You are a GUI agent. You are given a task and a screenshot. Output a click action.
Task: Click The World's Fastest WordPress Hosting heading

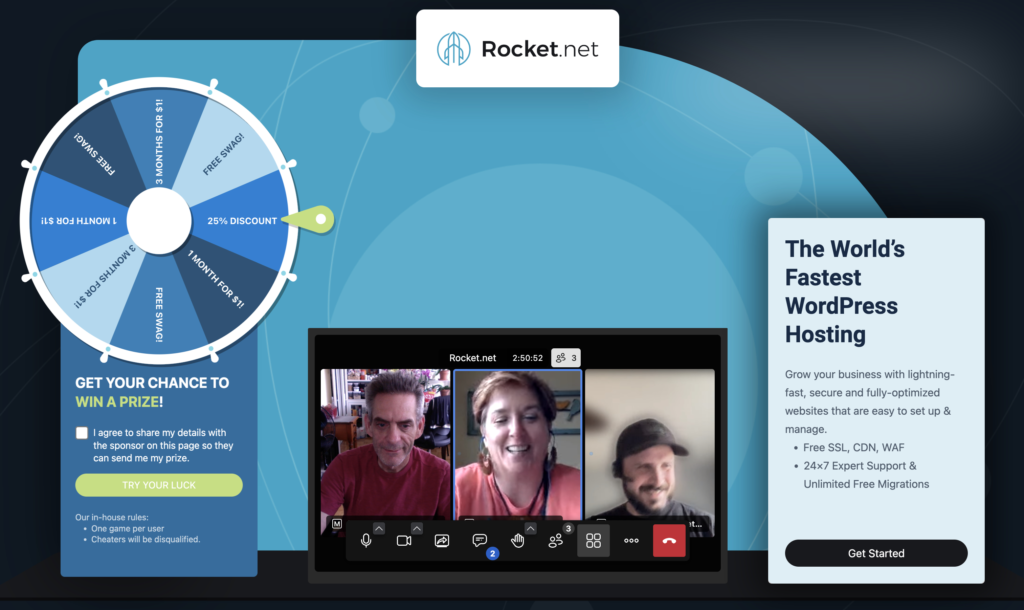tap(845, 291)
